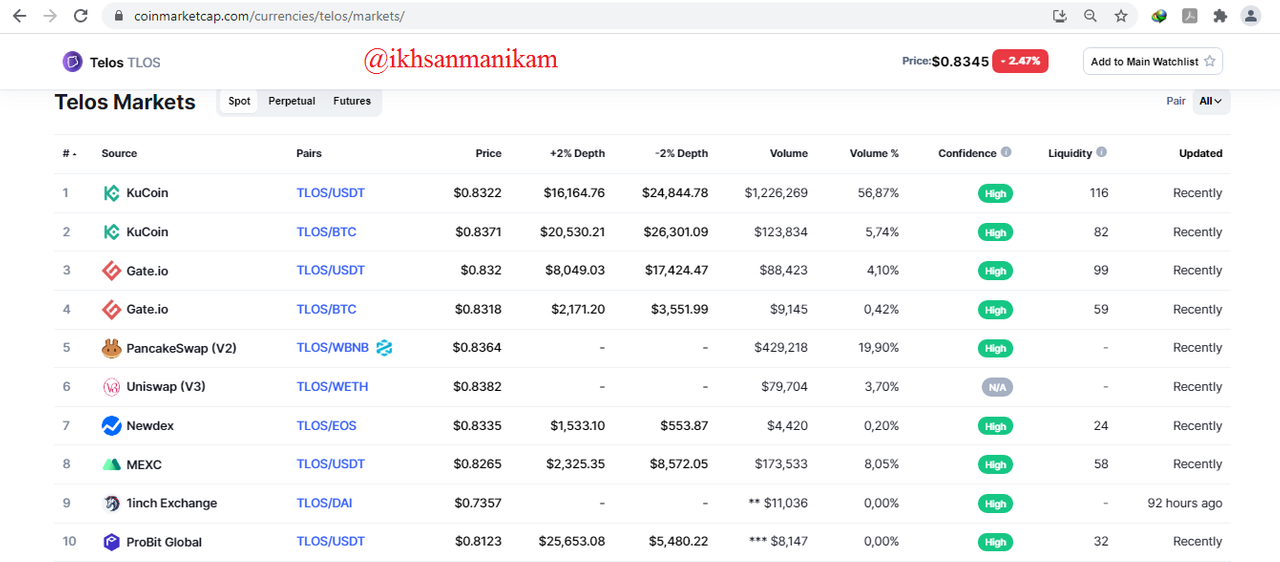
Task: Click the red -2.47% price change badge
Action: (1020, 61)
